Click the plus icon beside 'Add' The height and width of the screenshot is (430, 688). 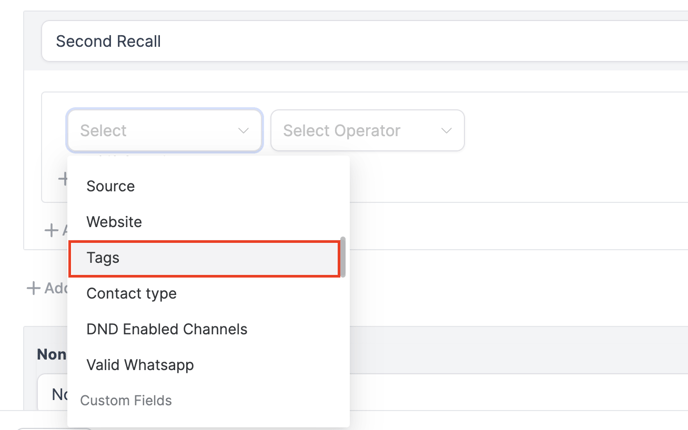pos(33,288)
